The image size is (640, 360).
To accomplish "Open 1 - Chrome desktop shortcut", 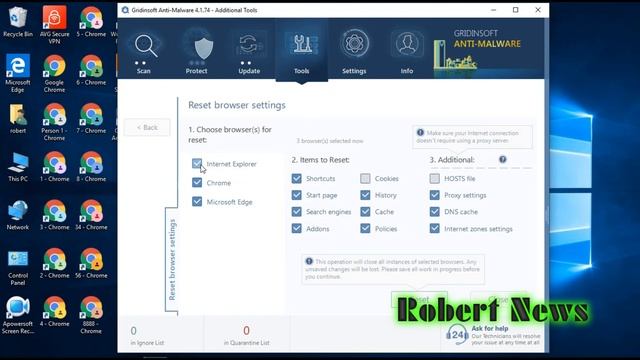I will [54, 167].
